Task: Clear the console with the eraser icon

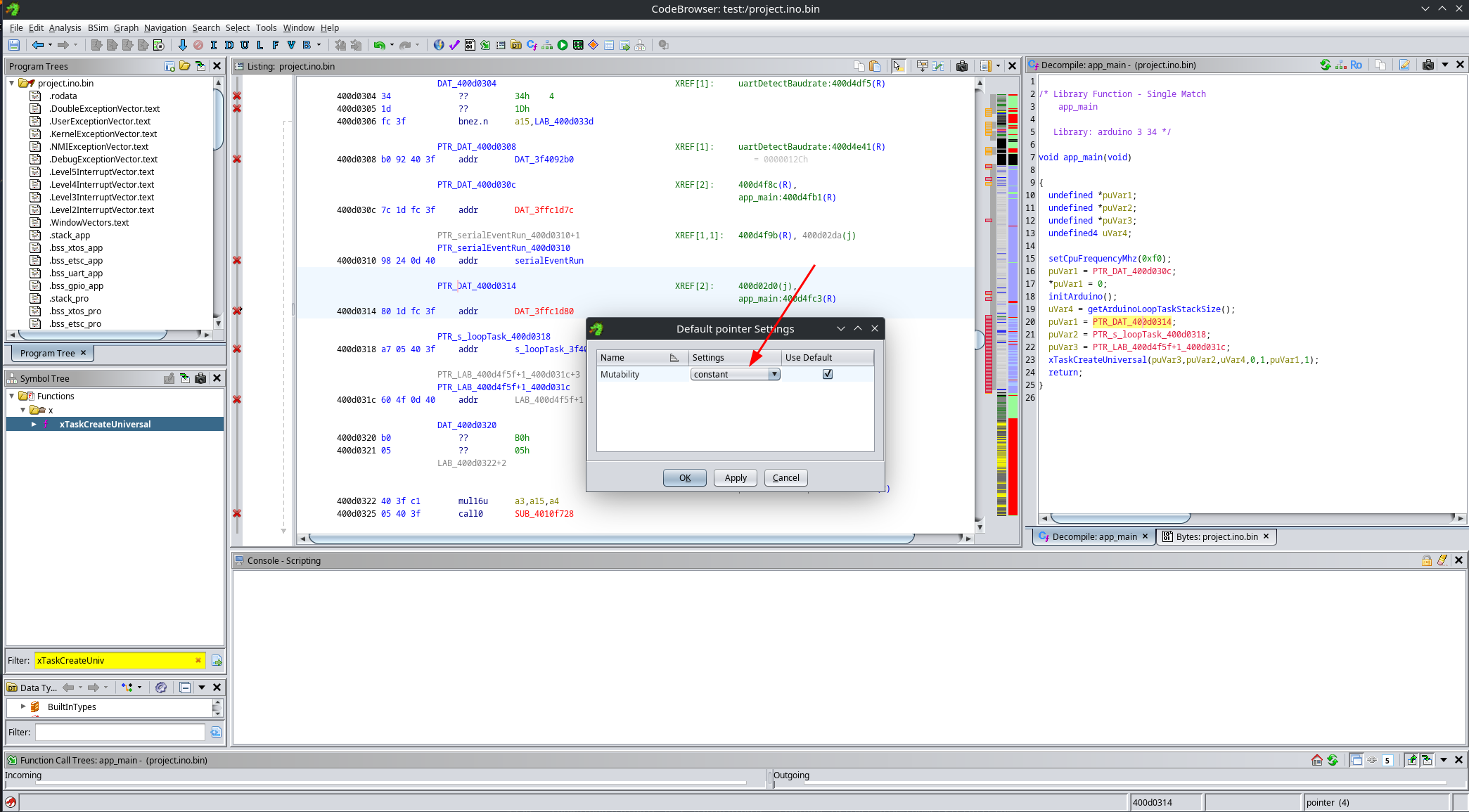Action: tap(1442, 560)
